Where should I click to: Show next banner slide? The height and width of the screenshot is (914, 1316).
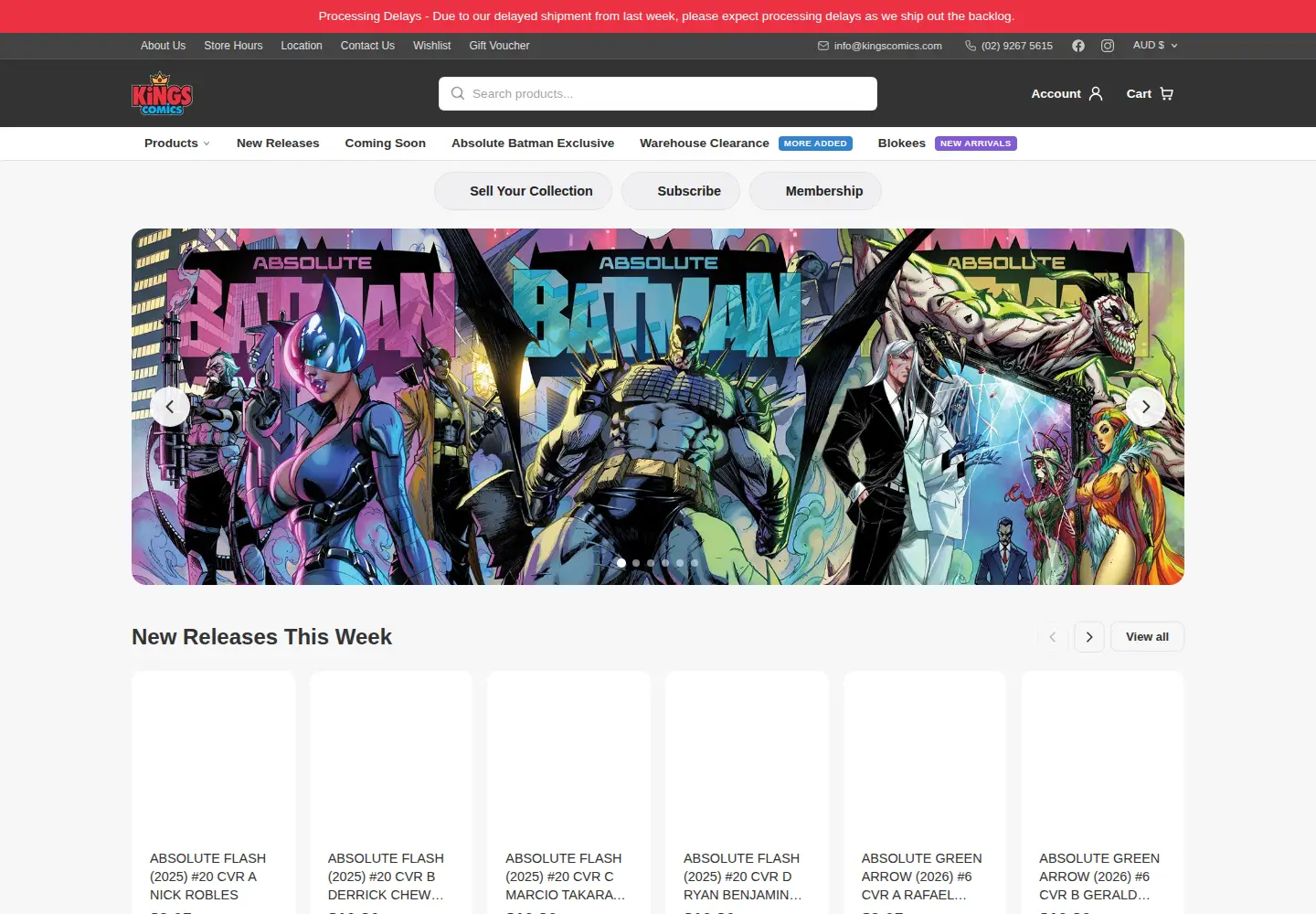click(1146, 407)
